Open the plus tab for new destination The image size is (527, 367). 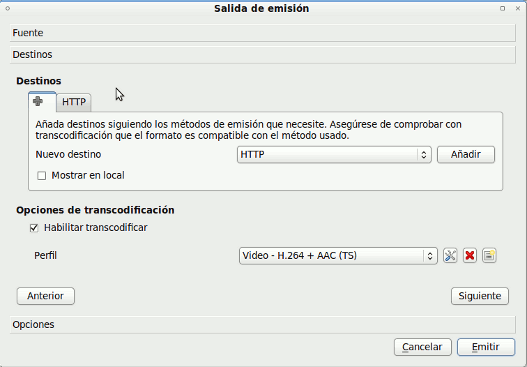42,101
